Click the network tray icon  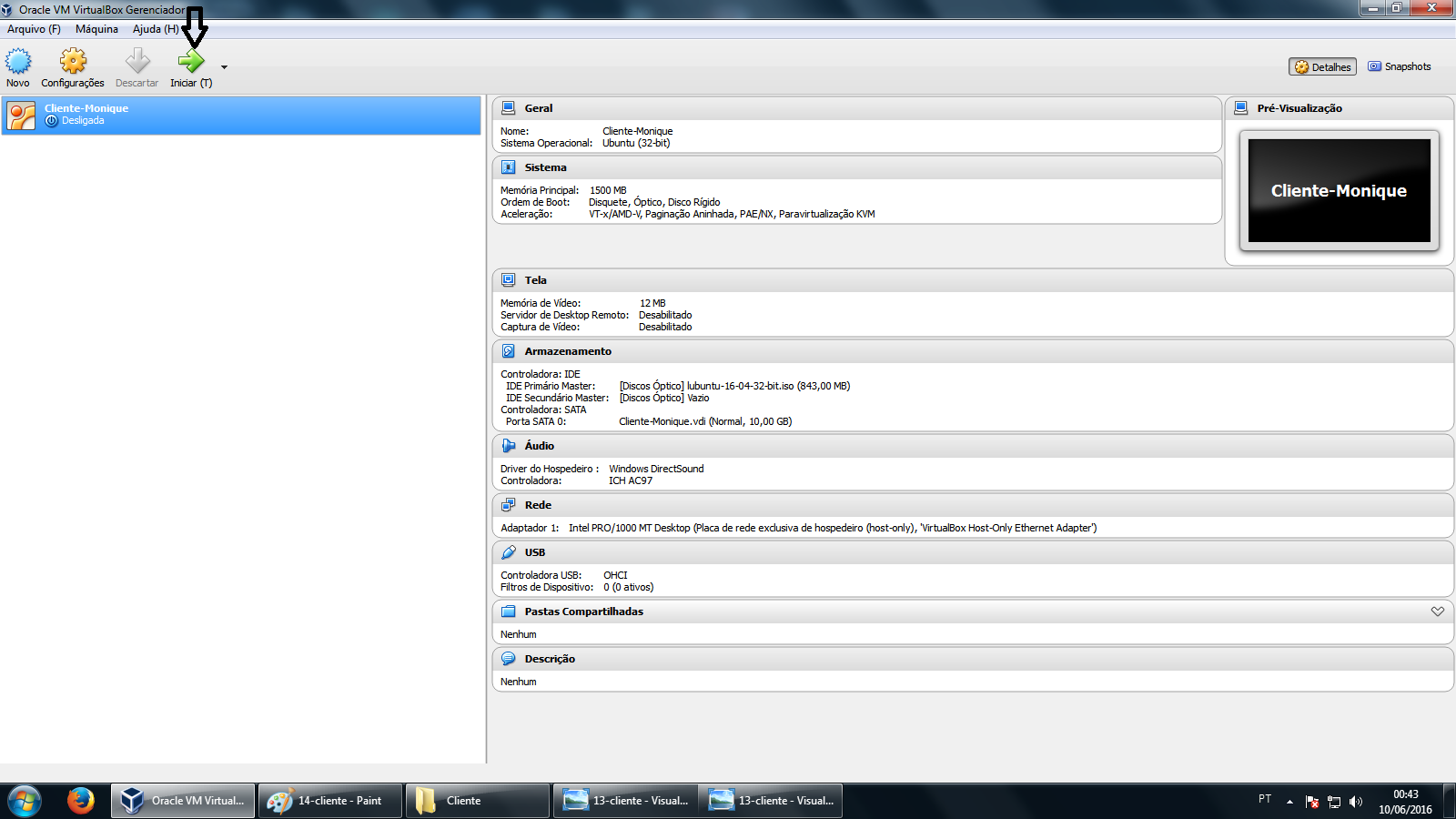[1334, 802]
